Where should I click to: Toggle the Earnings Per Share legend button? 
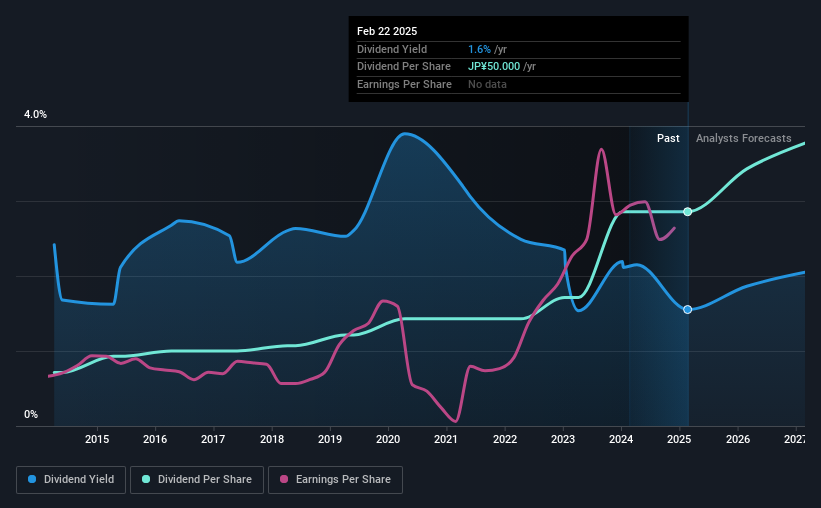[335, 479]
